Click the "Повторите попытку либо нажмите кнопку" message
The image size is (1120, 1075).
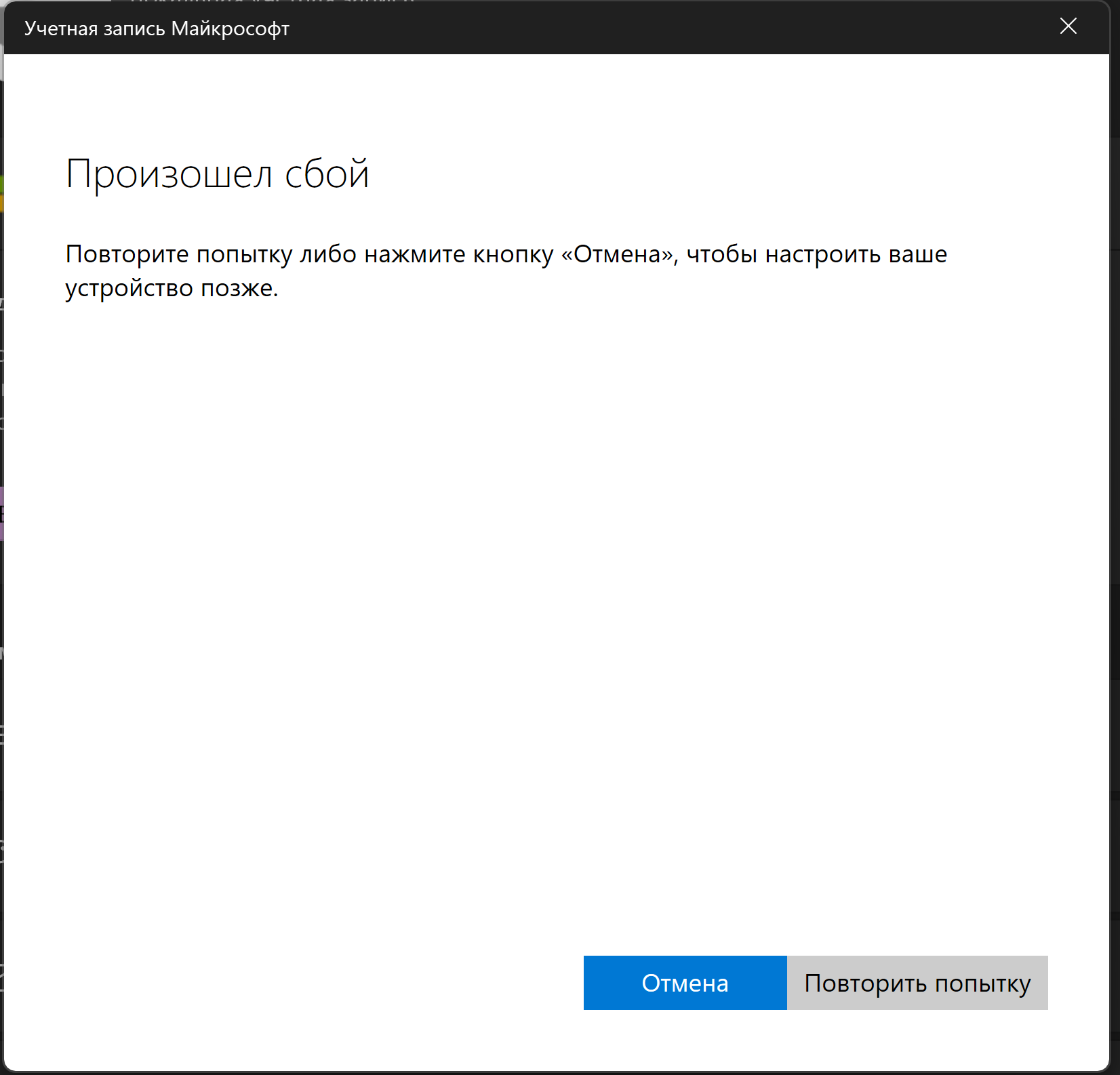coord(506,270)
